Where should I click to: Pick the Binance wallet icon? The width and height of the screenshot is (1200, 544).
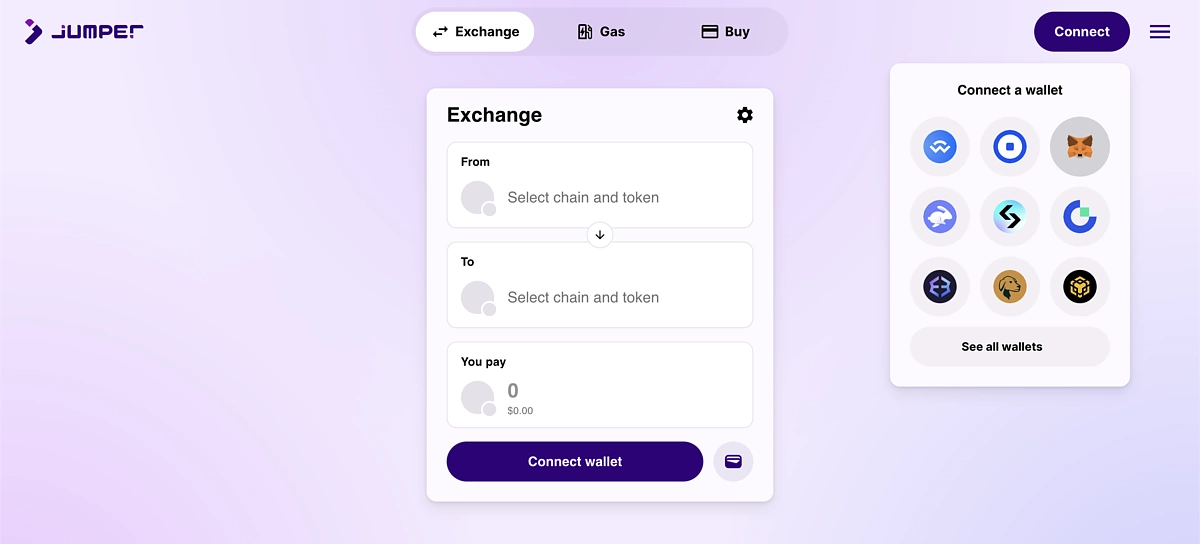point(1080,287)
